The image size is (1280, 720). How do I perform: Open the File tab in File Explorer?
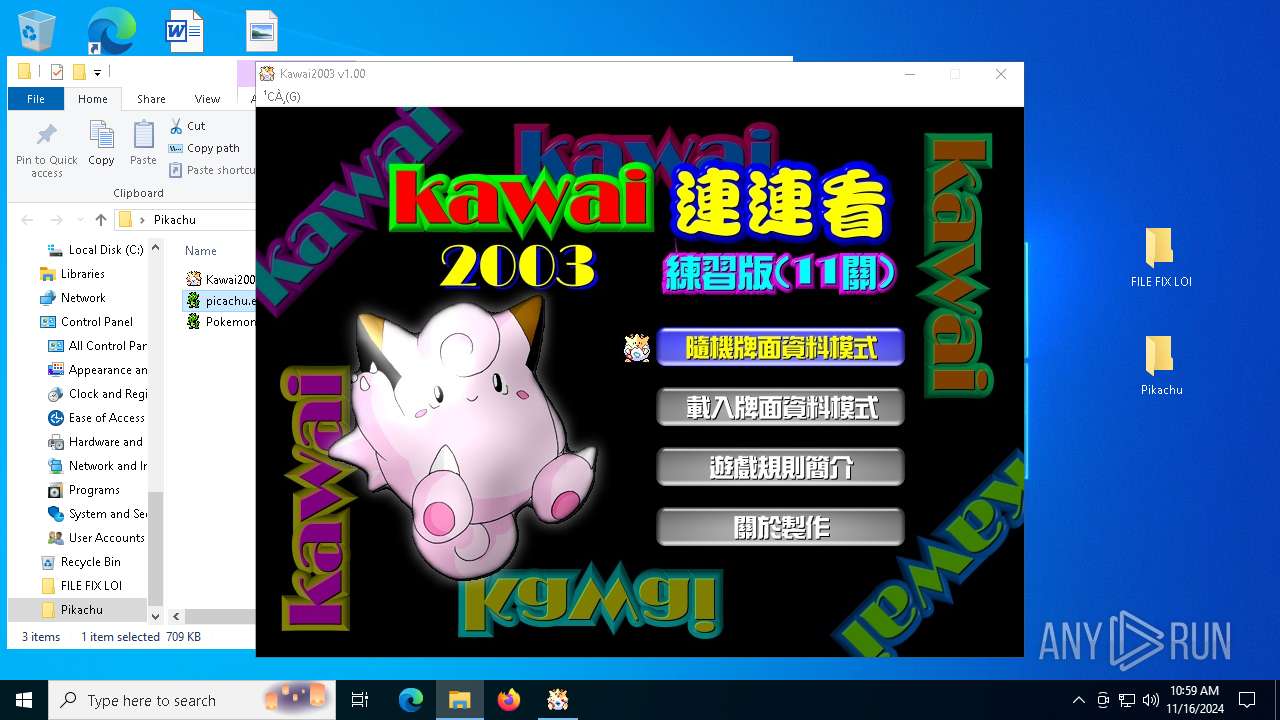(36, 99)
